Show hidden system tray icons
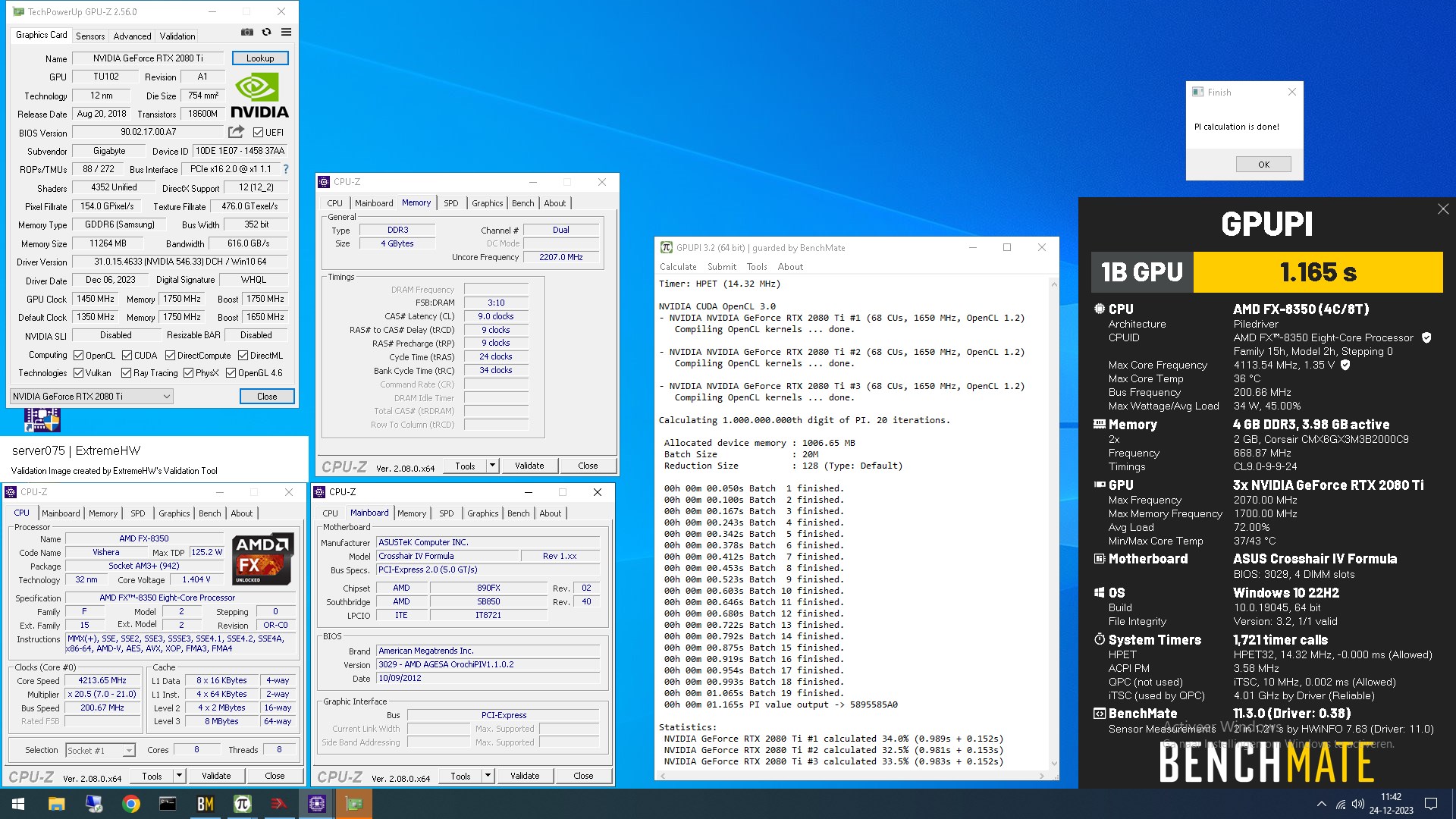Screen dimensions: 1456x819 (x=1322, y=804)
